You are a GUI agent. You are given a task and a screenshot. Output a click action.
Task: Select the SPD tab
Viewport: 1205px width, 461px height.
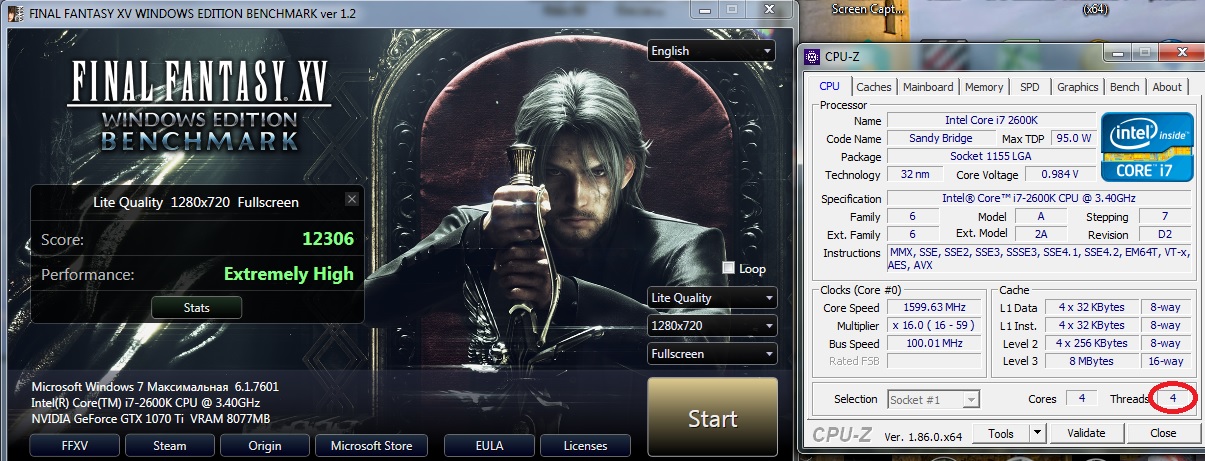coord(1029,87)
